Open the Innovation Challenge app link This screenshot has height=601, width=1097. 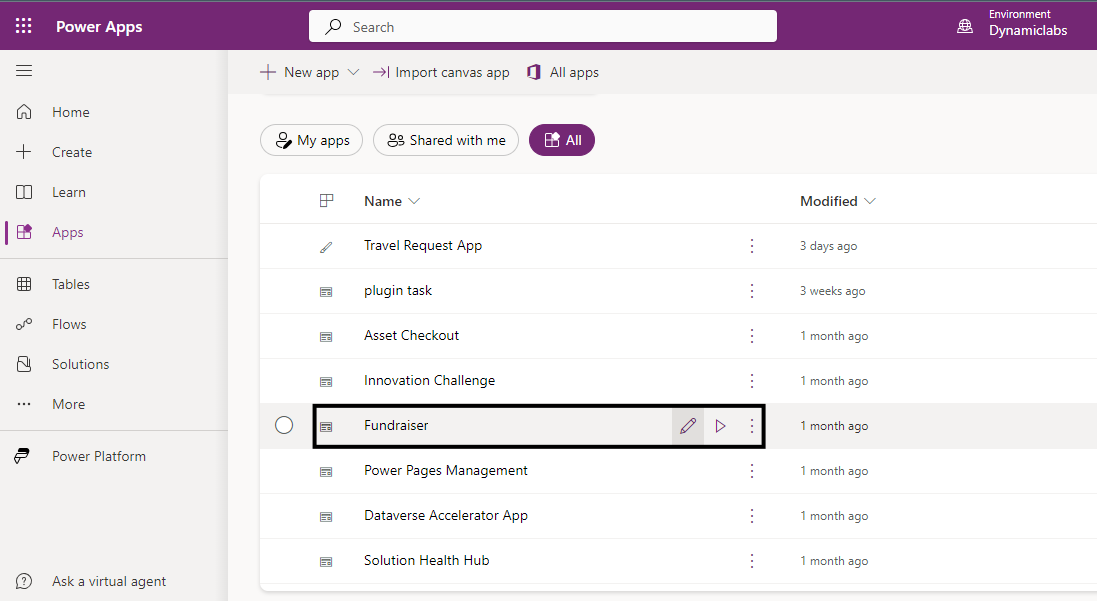[429, 381]
